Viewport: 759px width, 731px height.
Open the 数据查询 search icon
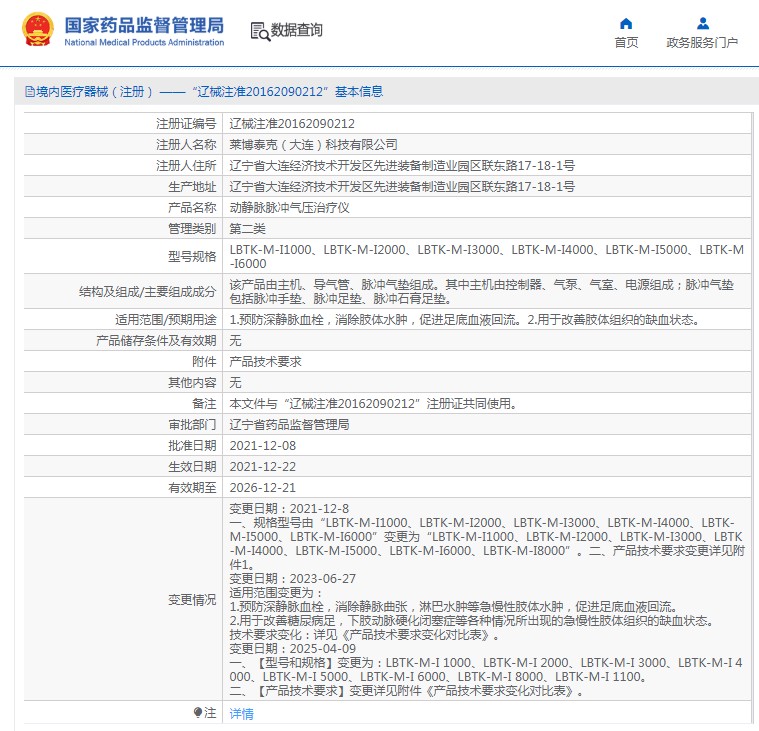pyautogui.click(x=260, y=31)
